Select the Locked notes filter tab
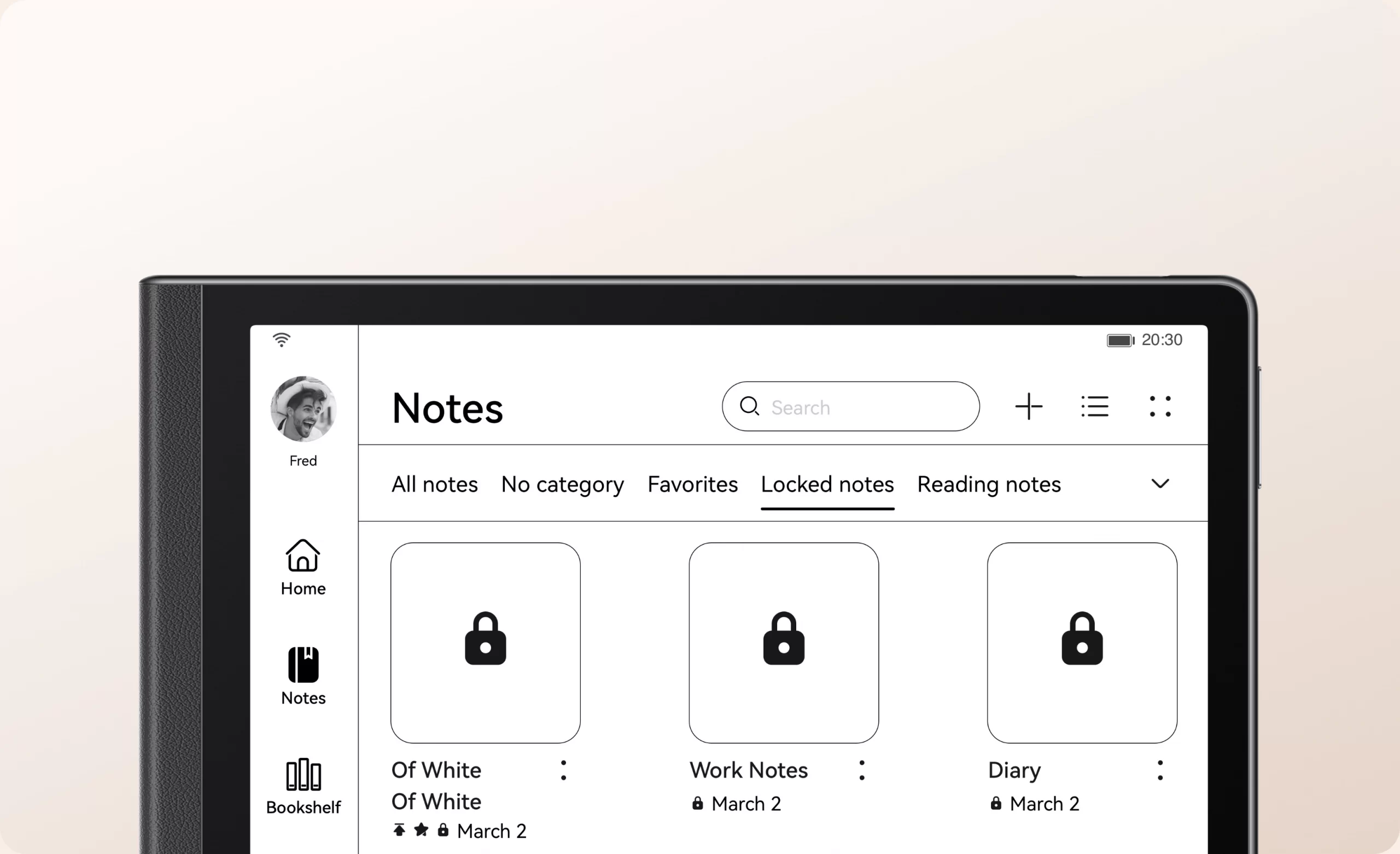1400x854 pixels. coord(827,484)
